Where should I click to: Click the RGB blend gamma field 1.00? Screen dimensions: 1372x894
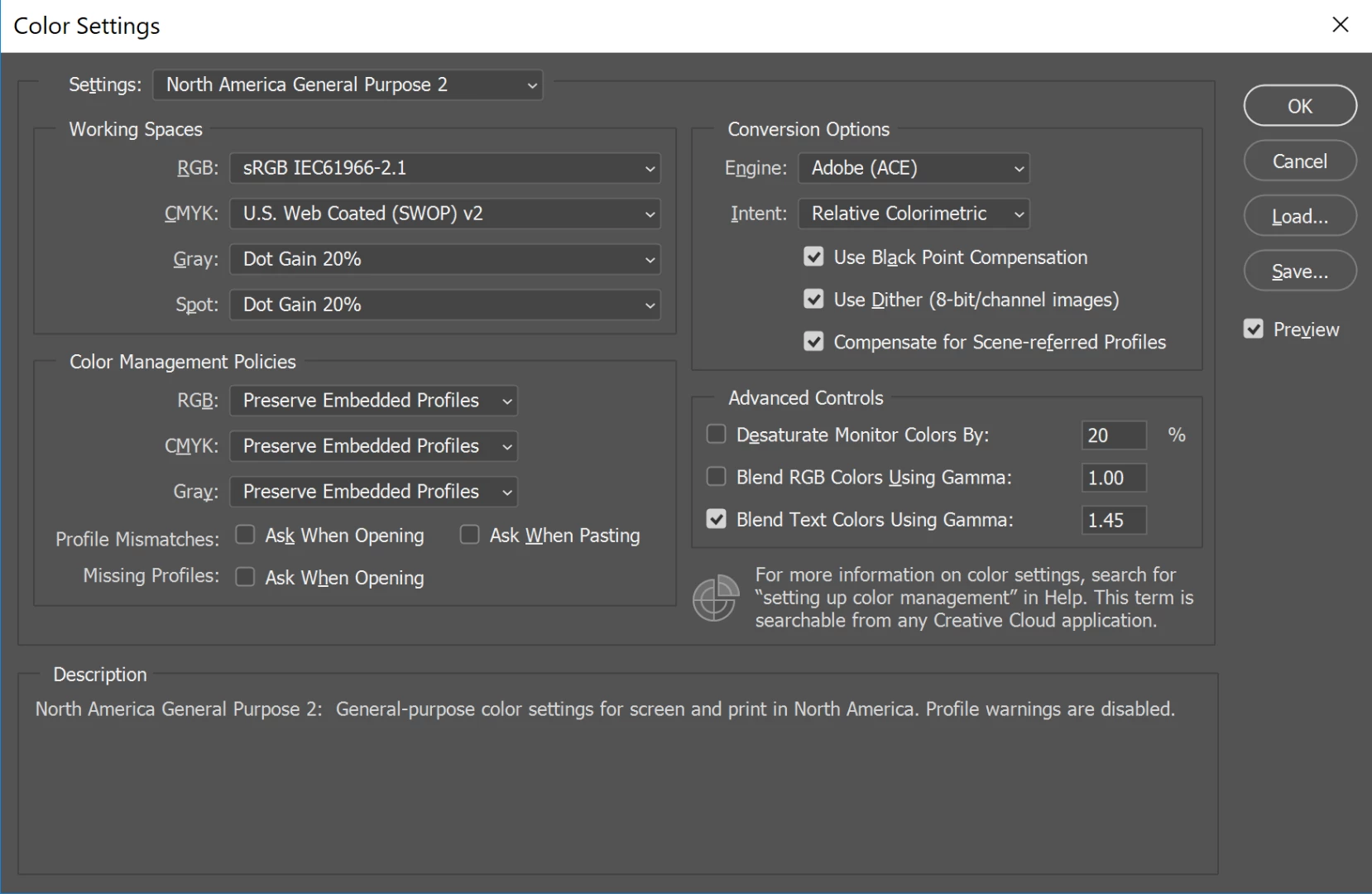click(1114, 478)
